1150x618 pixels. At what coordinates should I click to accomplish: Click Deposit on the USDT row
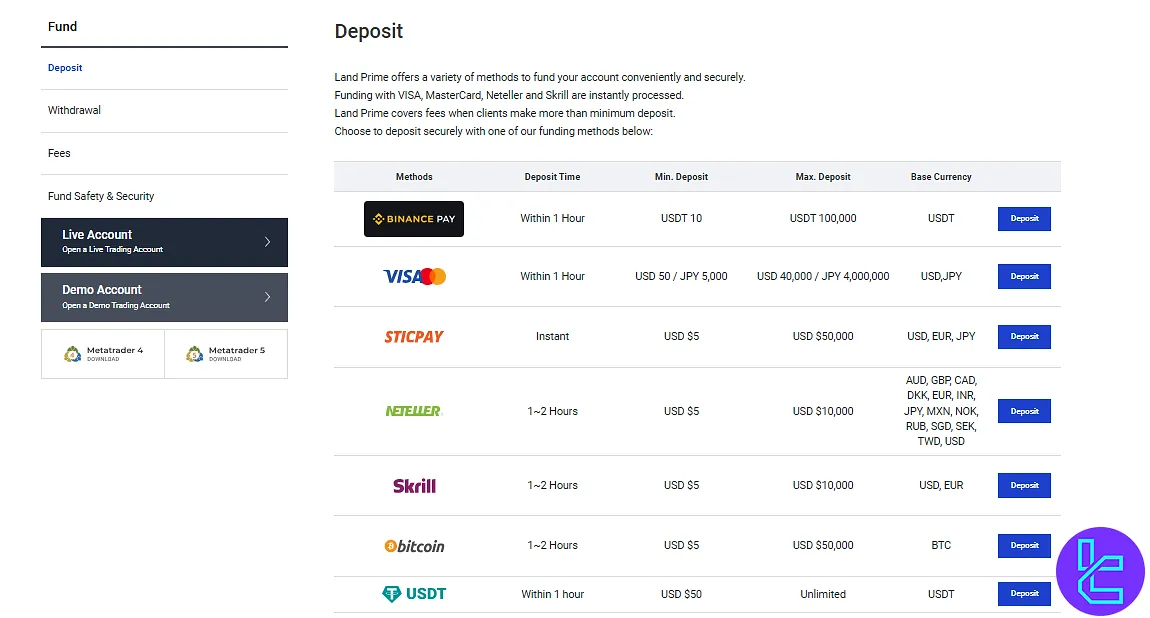[1023, 593]
